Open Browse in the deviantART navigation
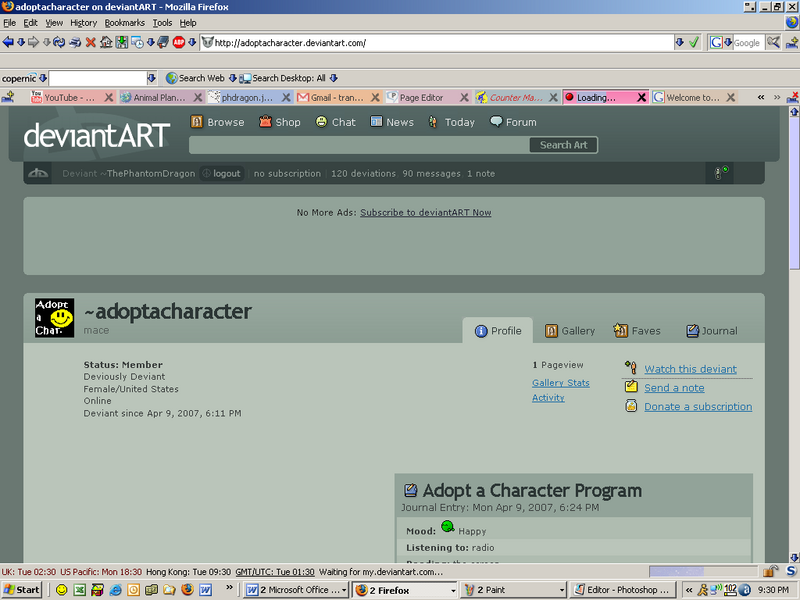800x600 pixels. (x=217, y=122)
